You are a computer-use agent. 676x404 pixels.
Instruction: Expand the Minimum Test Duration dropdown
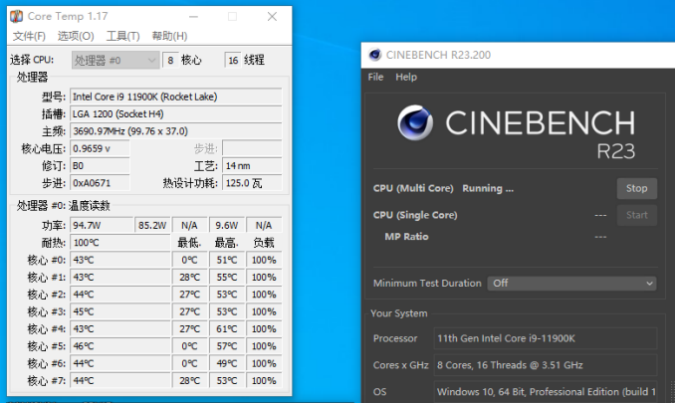pyautogui.click(x=572, y=283)
